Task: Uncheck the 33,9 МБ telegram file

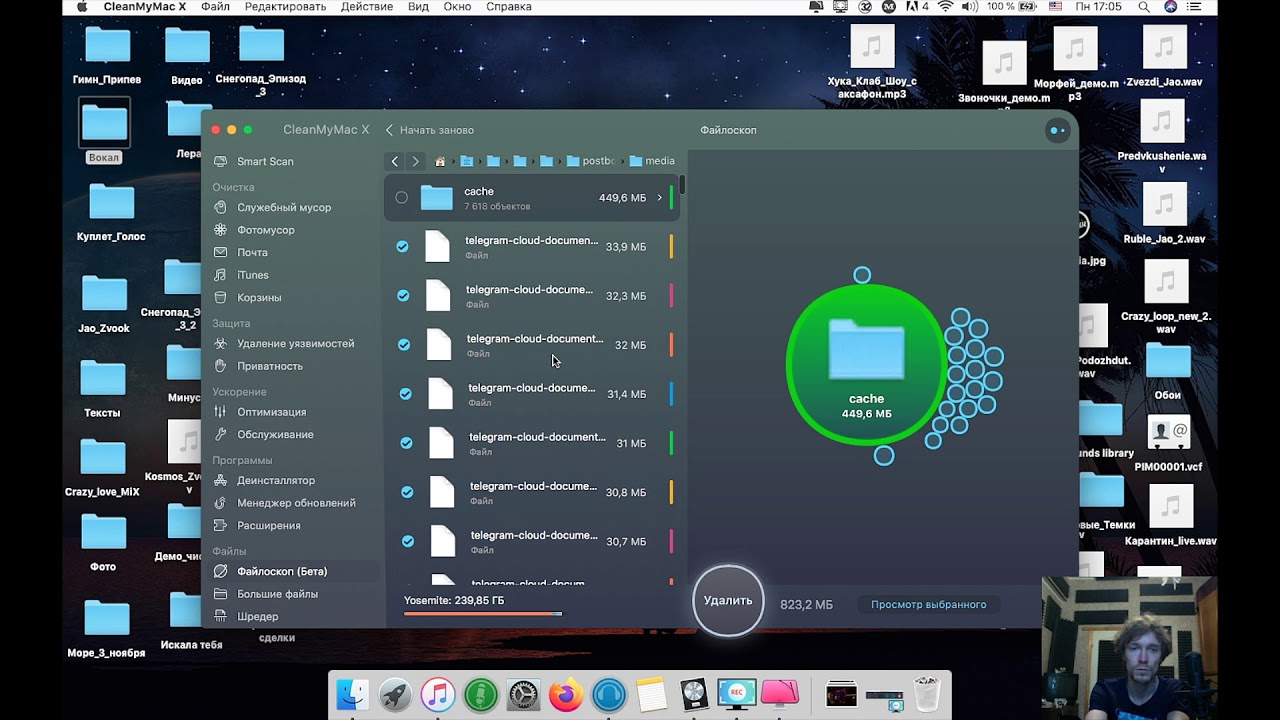Action: point(402,246)
